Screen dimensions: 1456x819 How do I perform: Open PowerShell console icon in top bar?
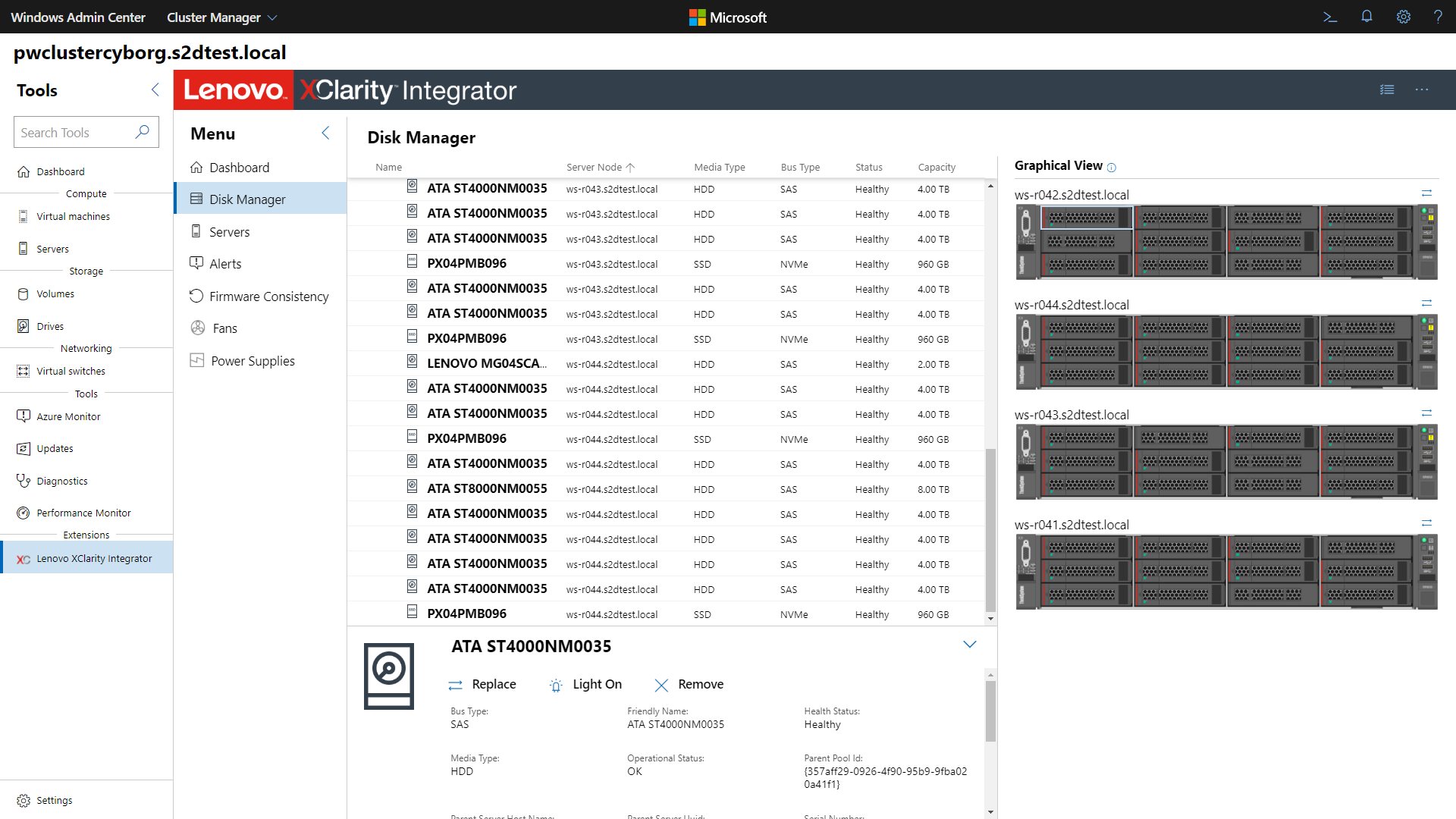[1329, 17]
